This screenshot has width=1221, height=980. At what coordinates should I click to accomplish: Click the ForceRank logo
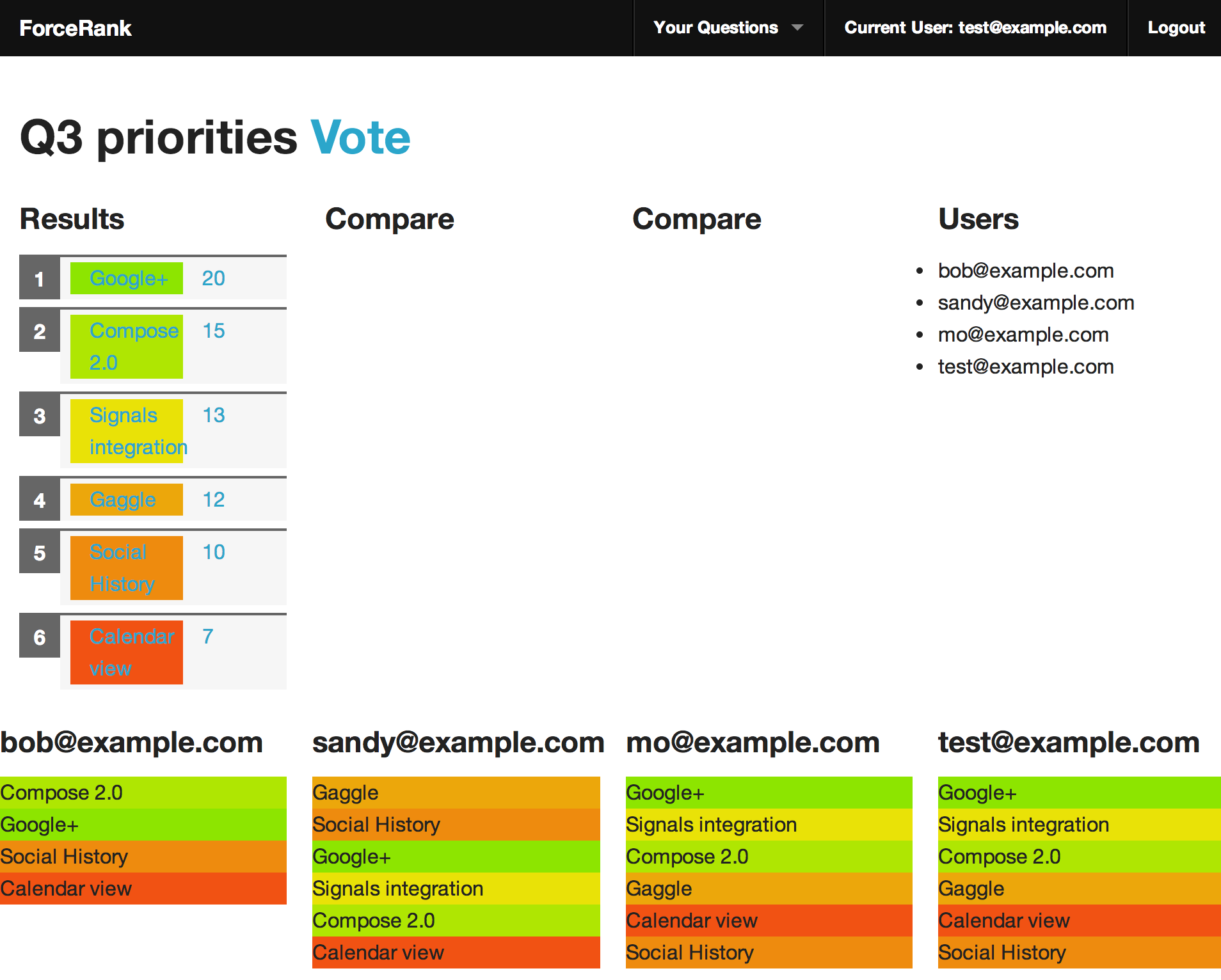[76, 28]
